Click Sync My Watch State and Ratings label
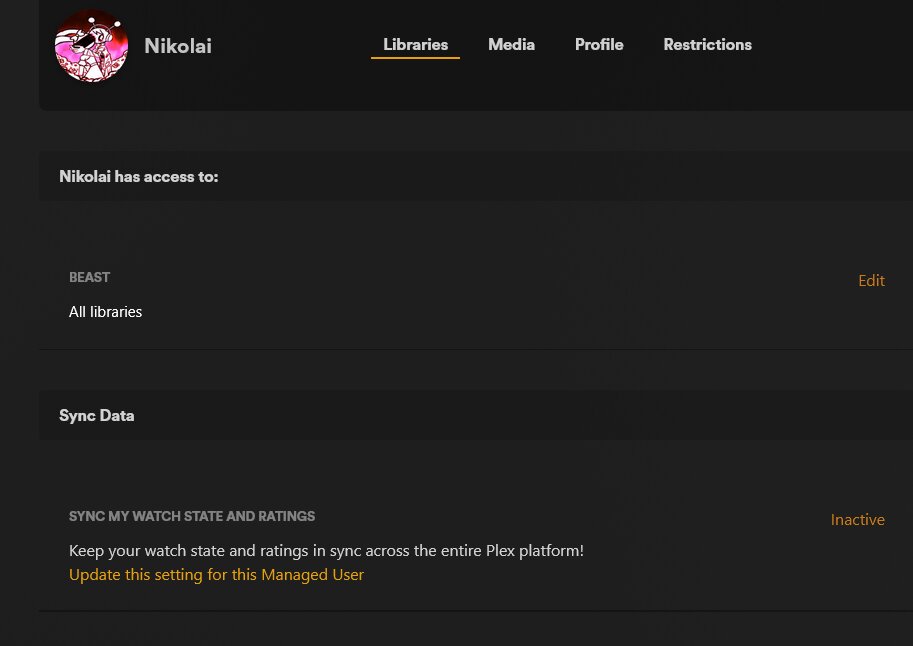The image size is (913, 646). [192, 516]
